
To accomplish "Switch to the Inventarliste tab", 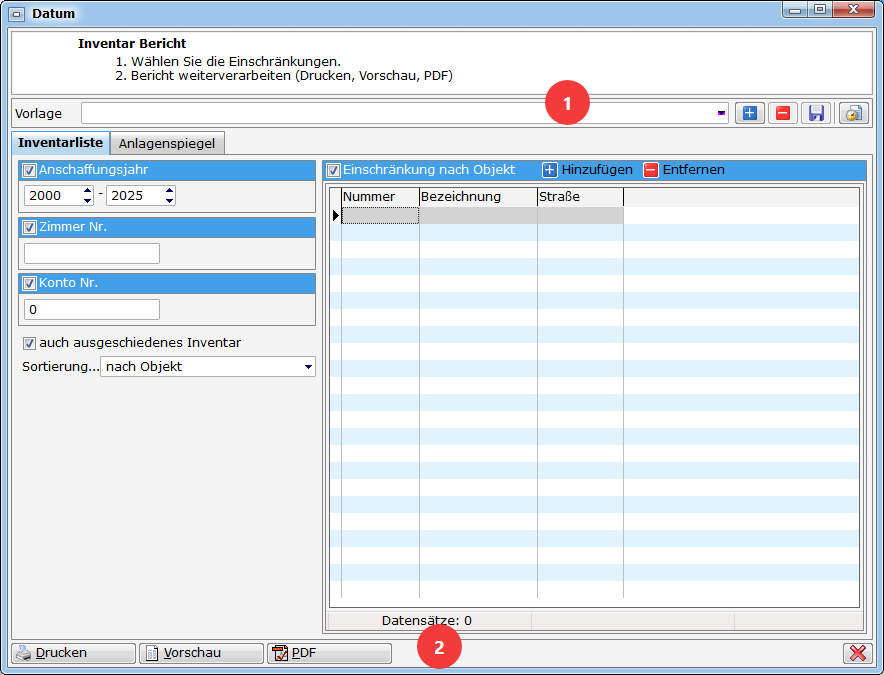I will coord(60,143).
